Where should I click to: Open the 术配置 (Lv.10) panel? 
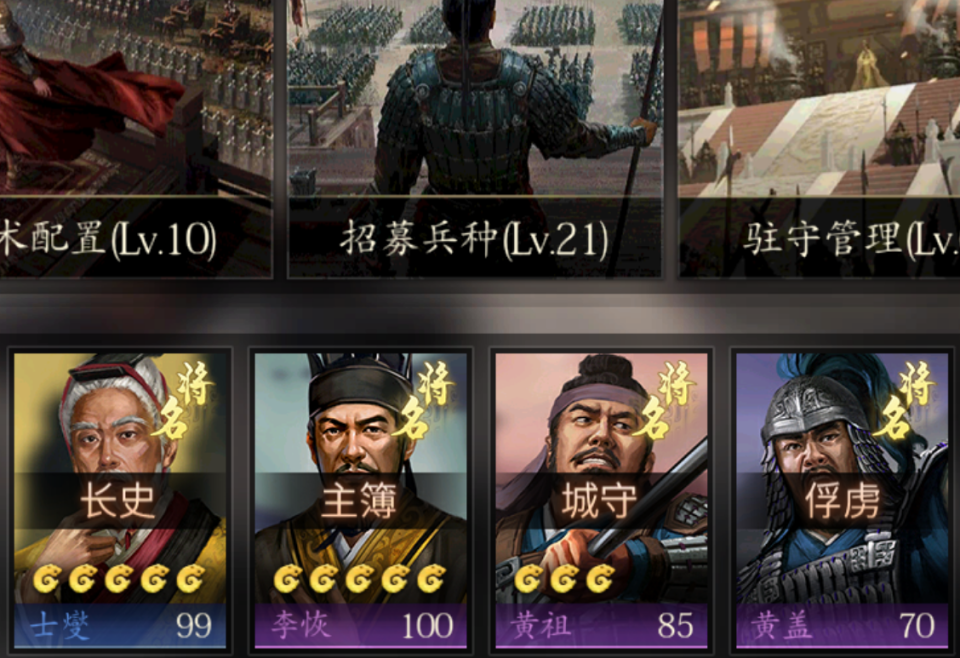pyautogui.click(x=136, y=138)
